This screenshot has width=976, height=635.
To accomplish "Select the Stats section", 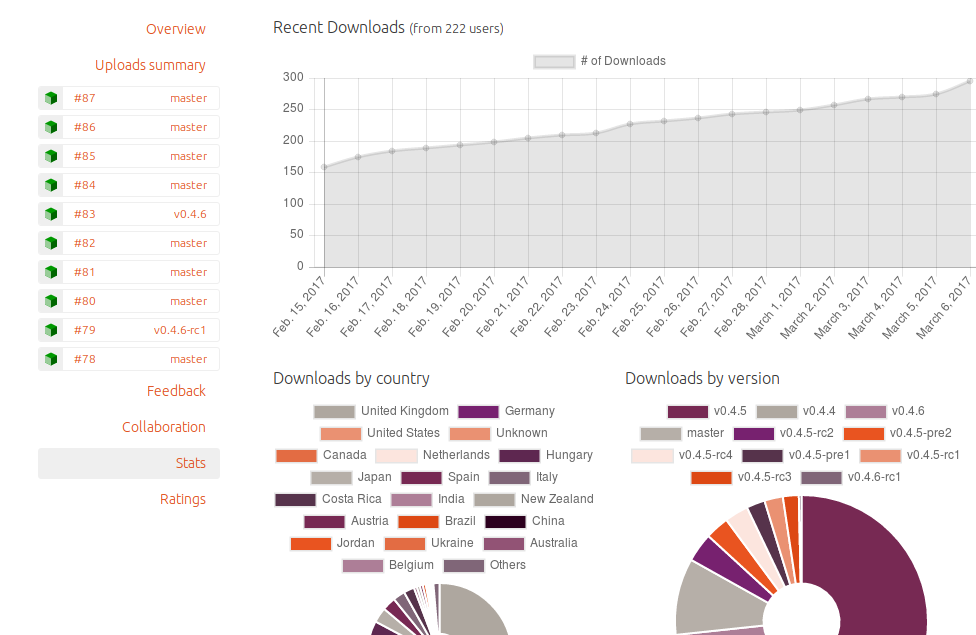I will click(x=129, y=463).
